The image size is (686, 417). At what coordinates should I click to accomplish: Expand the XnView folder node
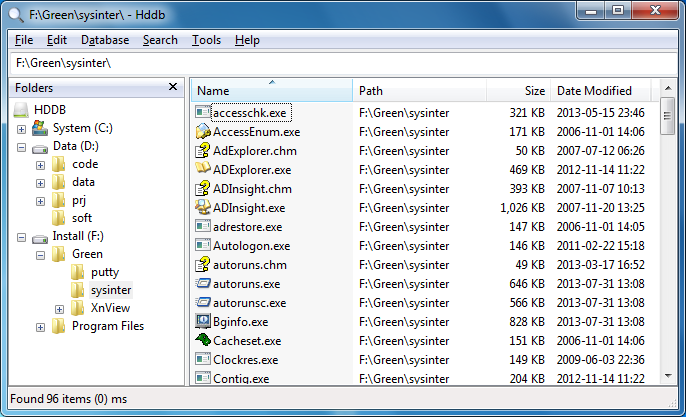(60, 309)
